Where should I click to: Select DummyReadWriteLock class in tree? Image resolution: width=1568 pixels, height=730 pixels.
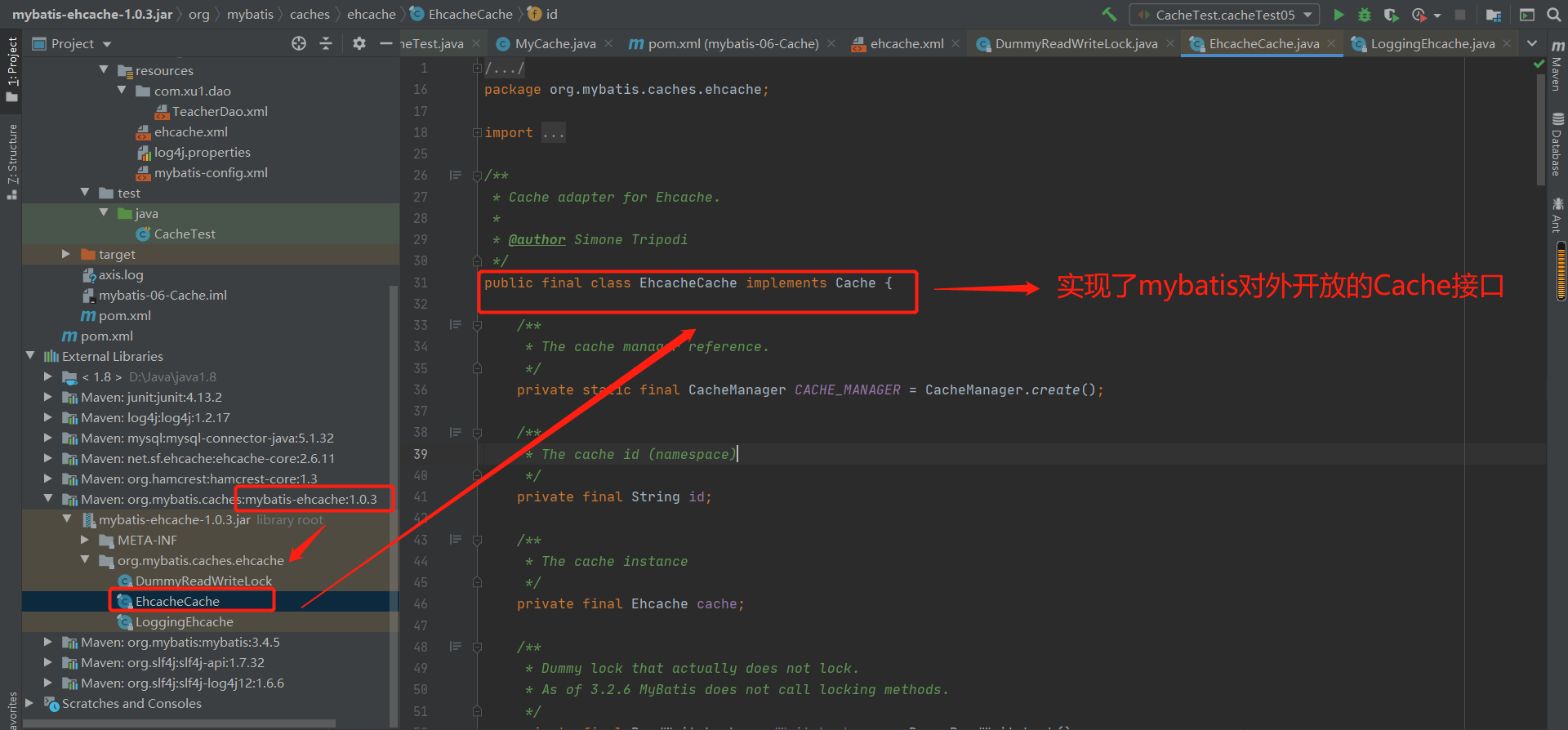point(195,581)
